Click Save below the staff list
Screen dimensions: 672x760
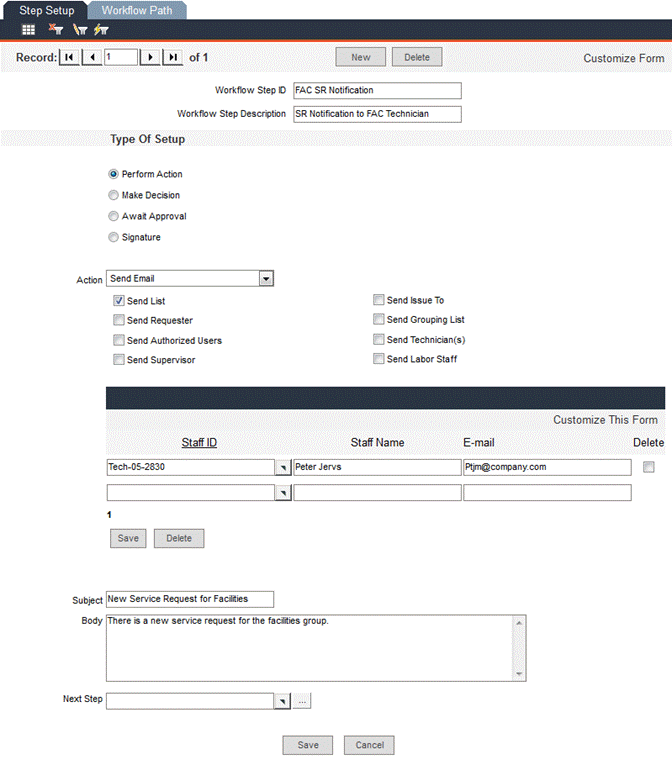(128, 538)
